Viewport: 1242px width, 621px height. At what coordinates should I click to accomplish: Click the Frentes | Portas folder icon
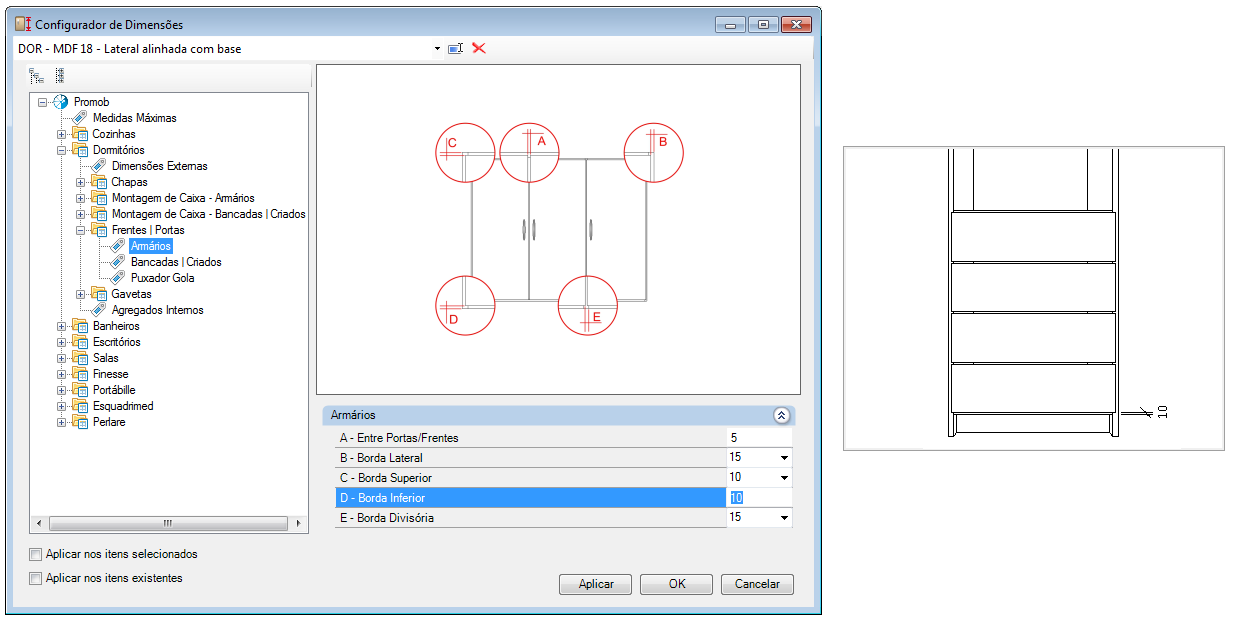(x=100, y=230)
